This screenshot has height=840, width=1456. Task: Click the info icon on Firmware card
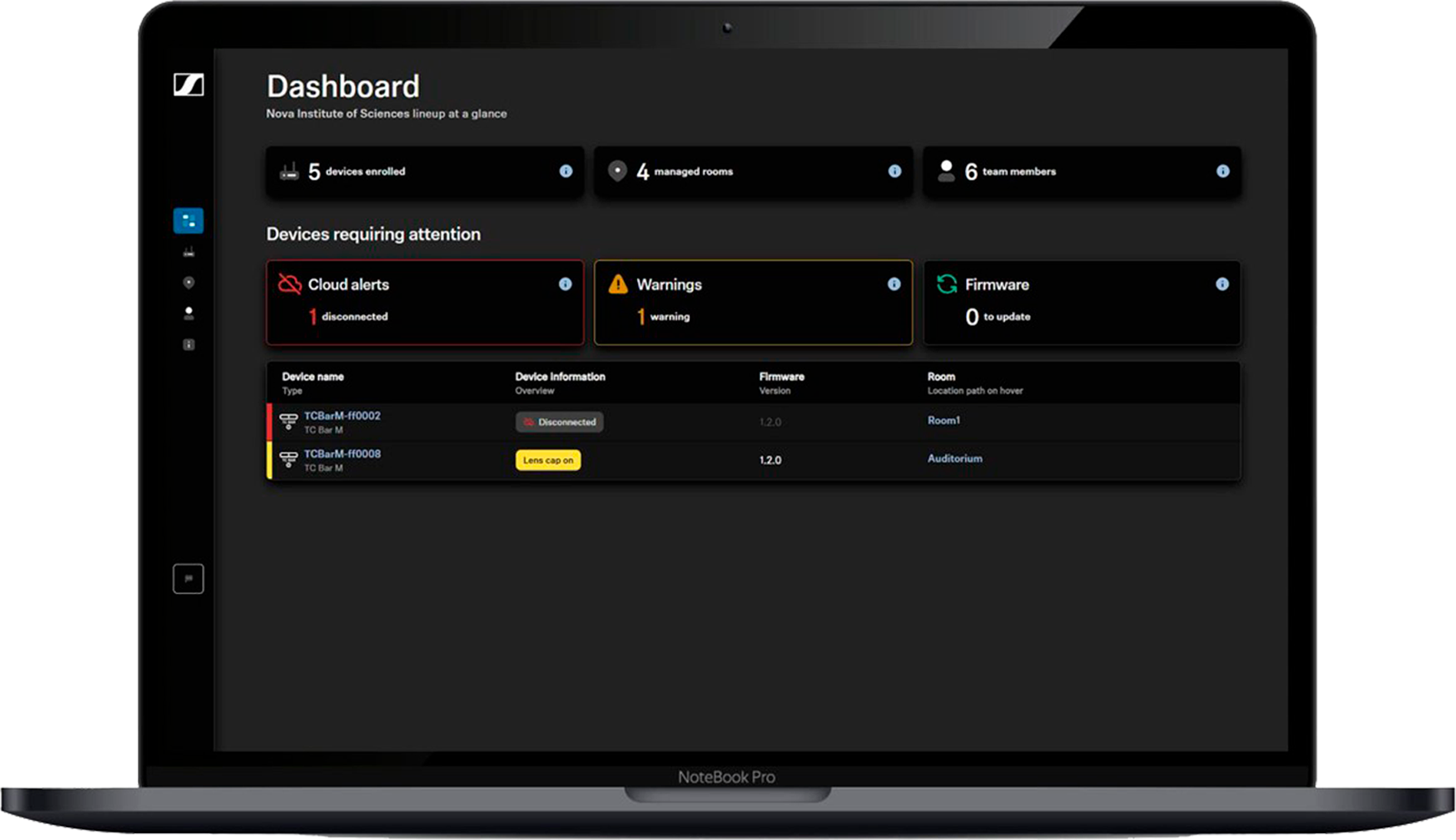pos(1222,284)
